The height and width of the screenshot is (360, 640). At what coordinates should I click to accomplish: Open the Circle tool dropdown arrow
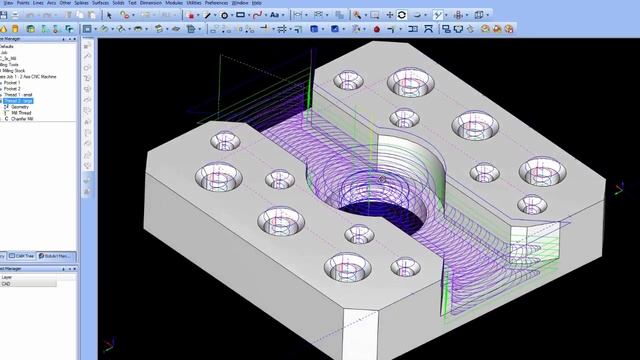pyautogui.click(x=231, y=16)
